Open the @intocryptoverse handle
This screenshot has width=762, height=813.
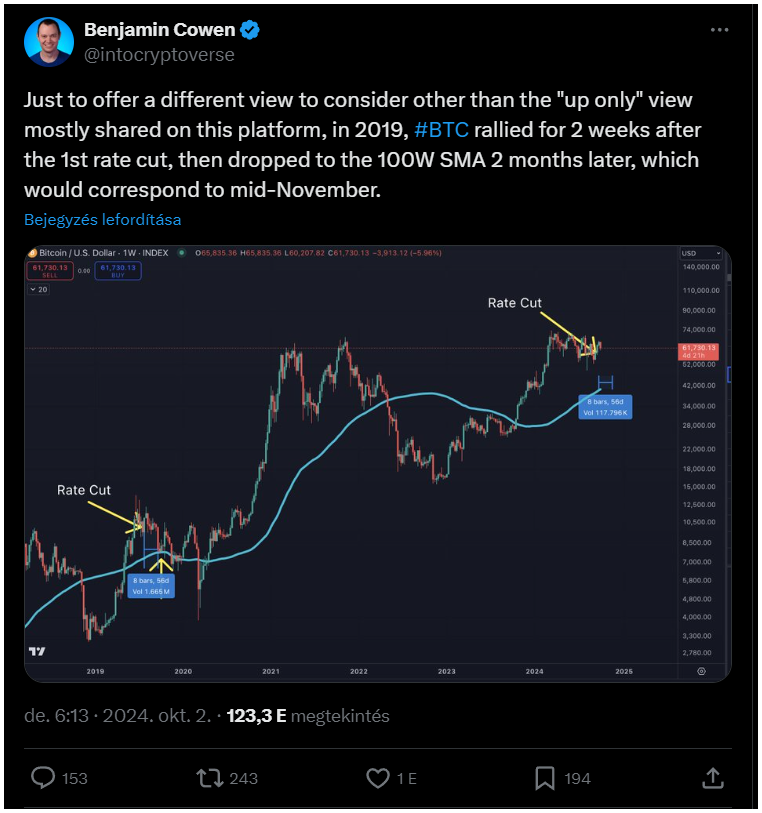159,54
